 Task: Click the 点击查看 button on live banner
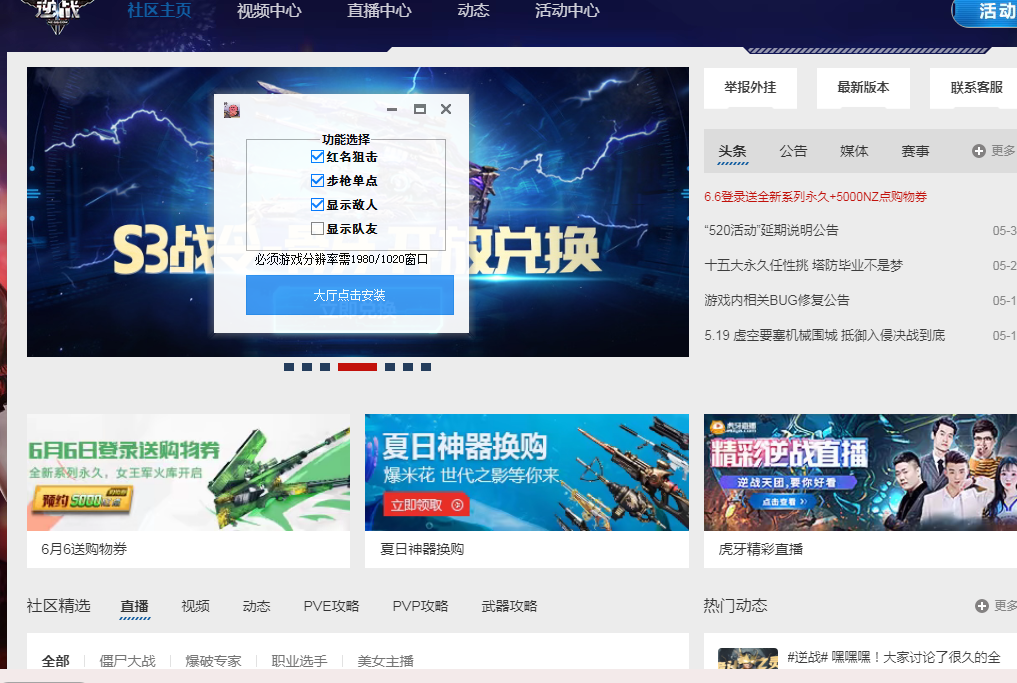point(784,501)
